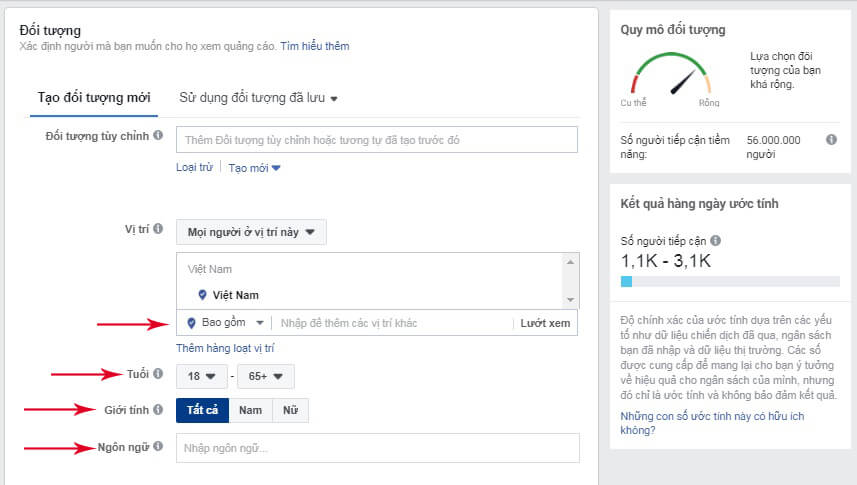Select Nam gender option

[x=250, y=410]
